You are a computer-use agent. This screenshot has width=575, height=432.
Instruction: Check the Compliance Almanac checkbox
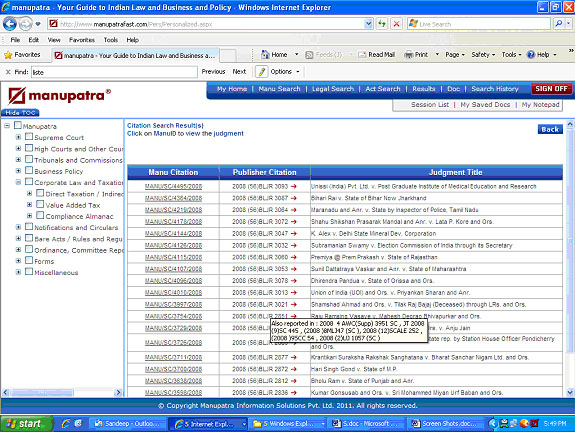click(x=40, y=216)
